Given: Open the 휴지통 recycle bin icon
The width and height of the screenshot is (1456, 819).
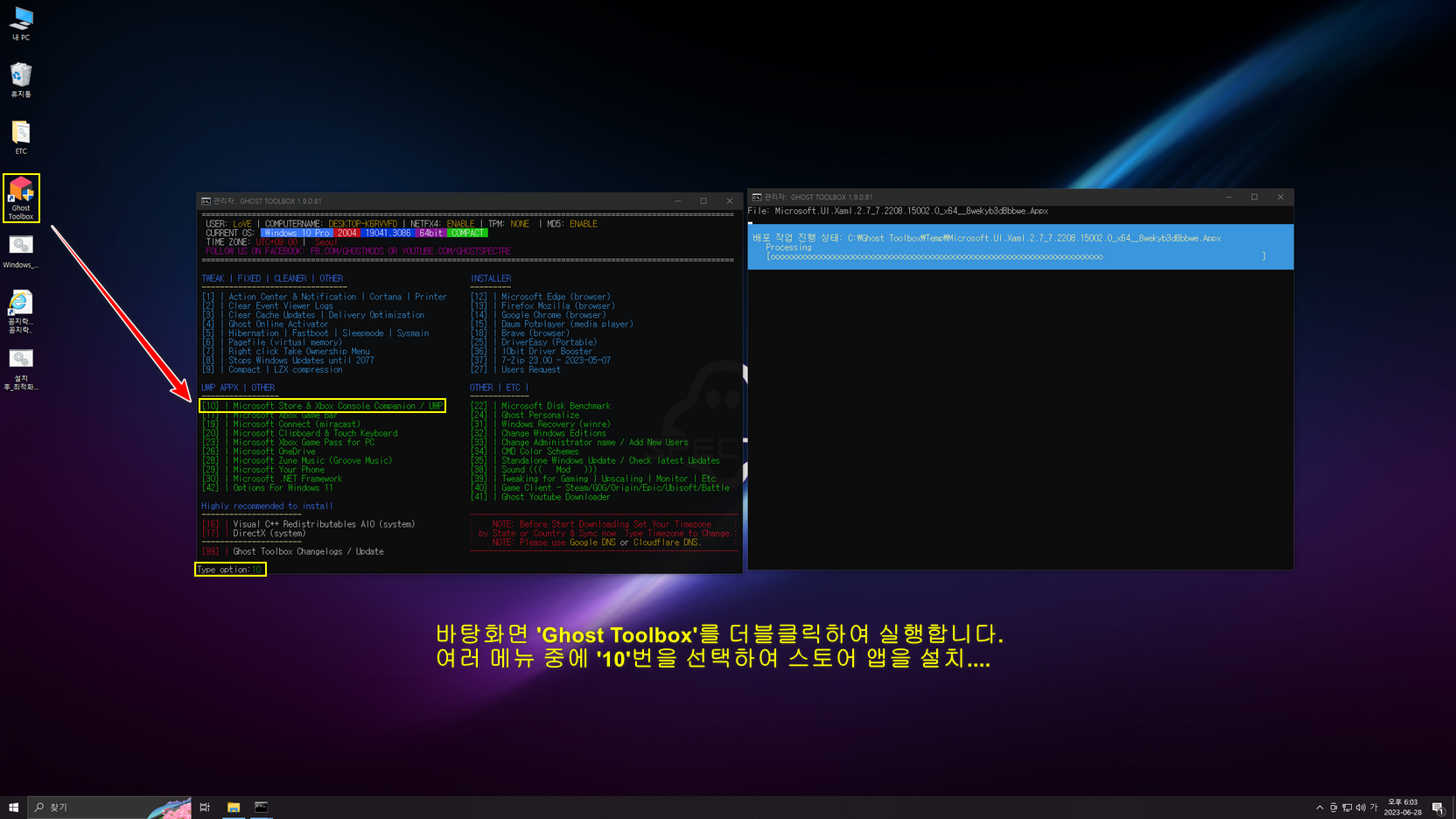Looking at the screenshot, I should 21,80.
